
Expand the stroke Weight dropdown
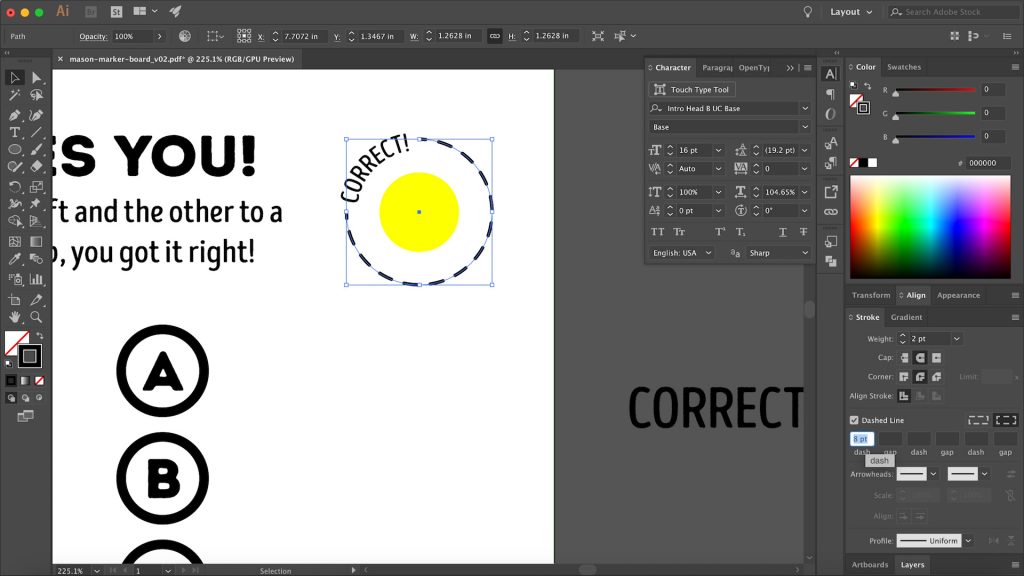[x=957, y=339]
